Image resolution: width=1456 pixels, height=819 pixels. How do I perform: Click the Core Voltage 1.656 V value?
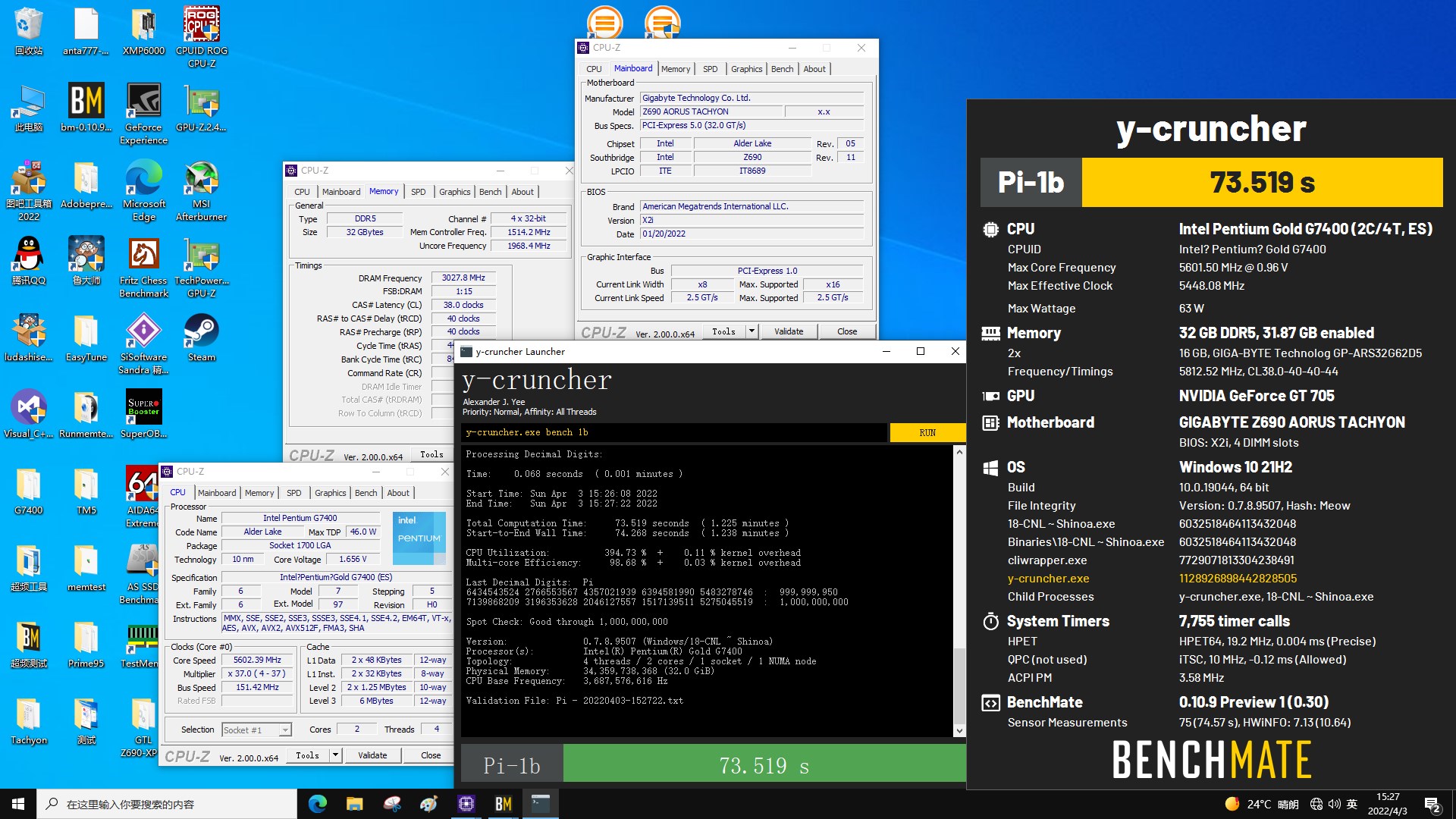[353, 559]
